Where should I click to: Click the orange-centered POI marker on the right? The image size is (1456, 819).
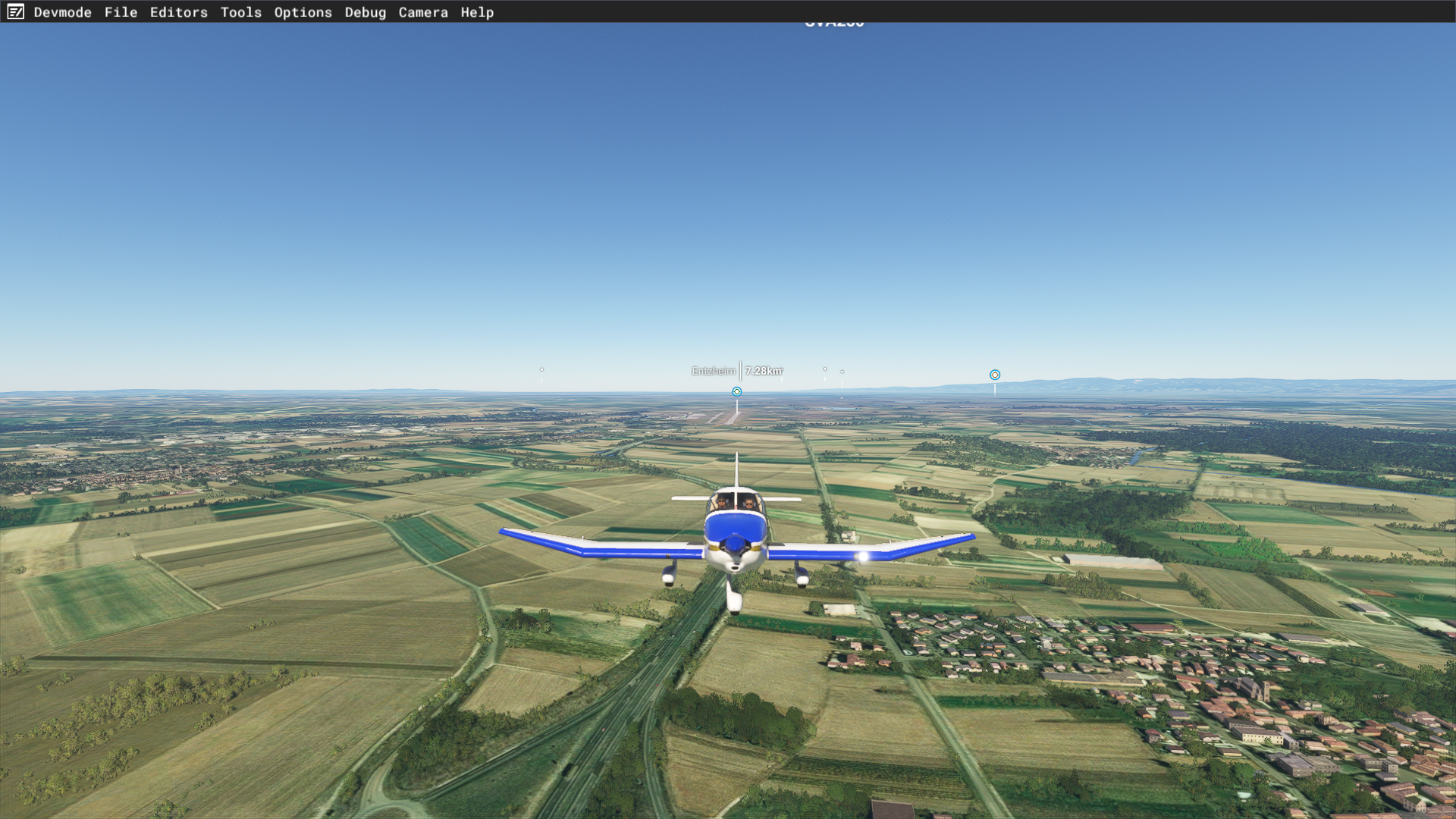(994, 375)
